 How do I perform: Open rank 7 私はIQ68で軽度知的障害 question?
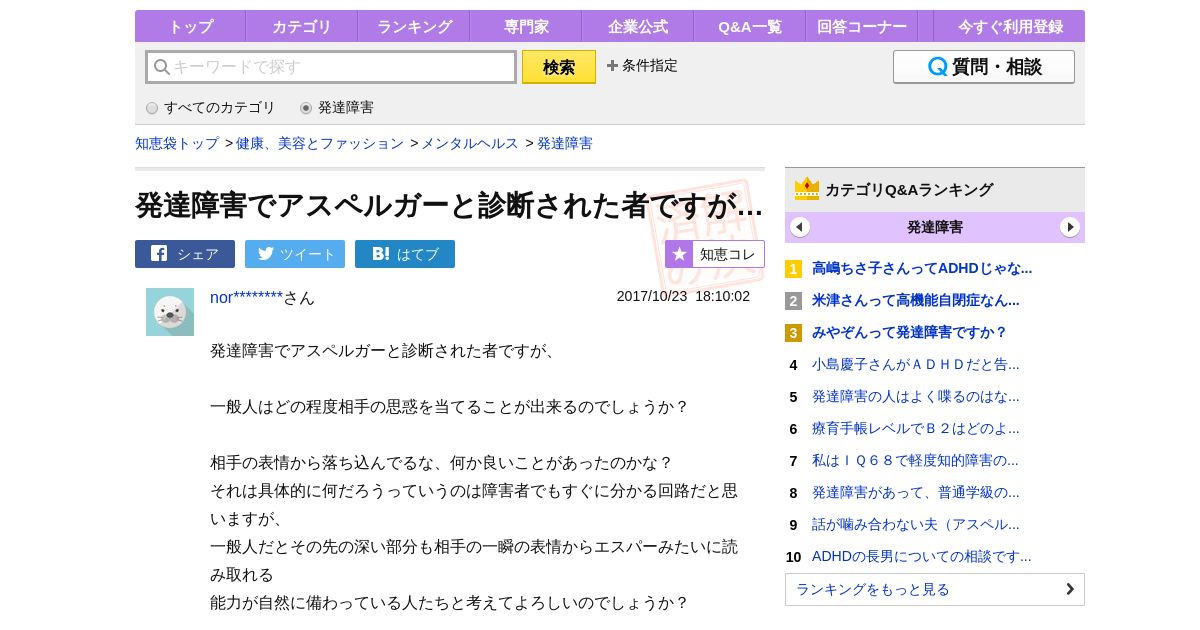[x=915, y=460]
